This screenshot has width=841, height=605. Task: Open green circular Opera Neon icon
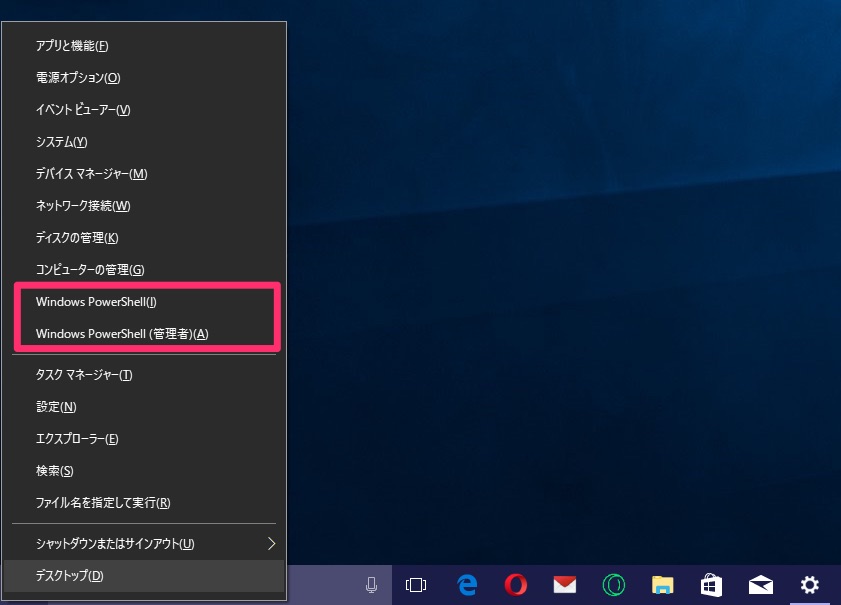[614, 585]
